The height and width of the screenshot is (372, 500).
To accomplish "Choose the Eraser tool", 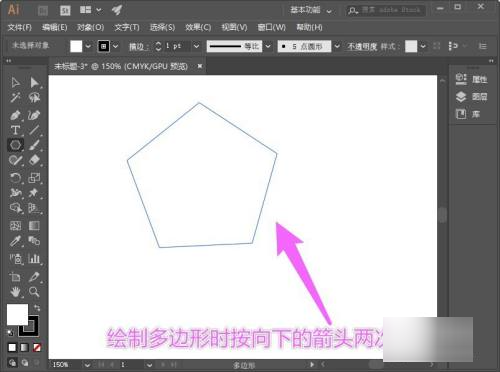I will point(34,160).
